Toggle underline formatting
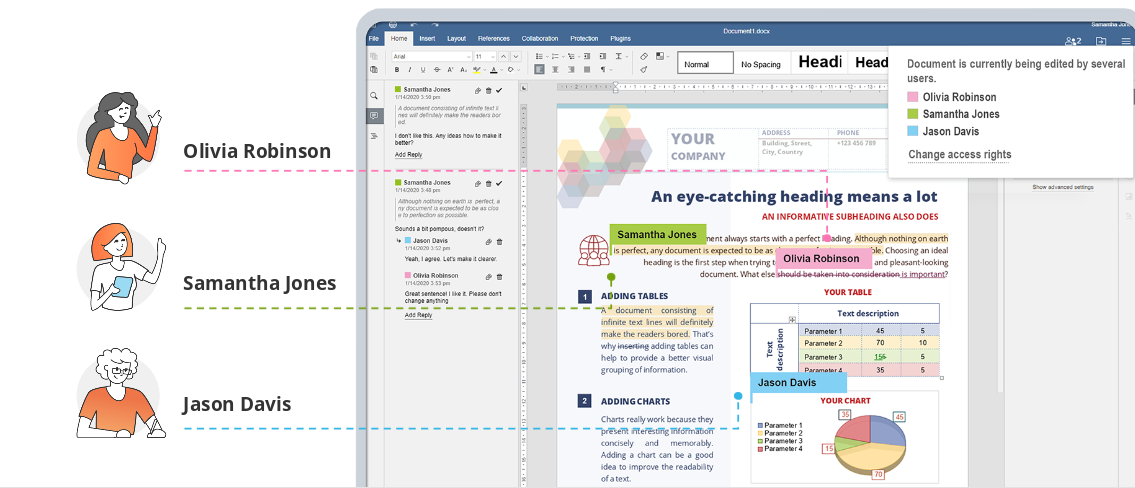Screen dimensions: 1135x488 [423, 70]
